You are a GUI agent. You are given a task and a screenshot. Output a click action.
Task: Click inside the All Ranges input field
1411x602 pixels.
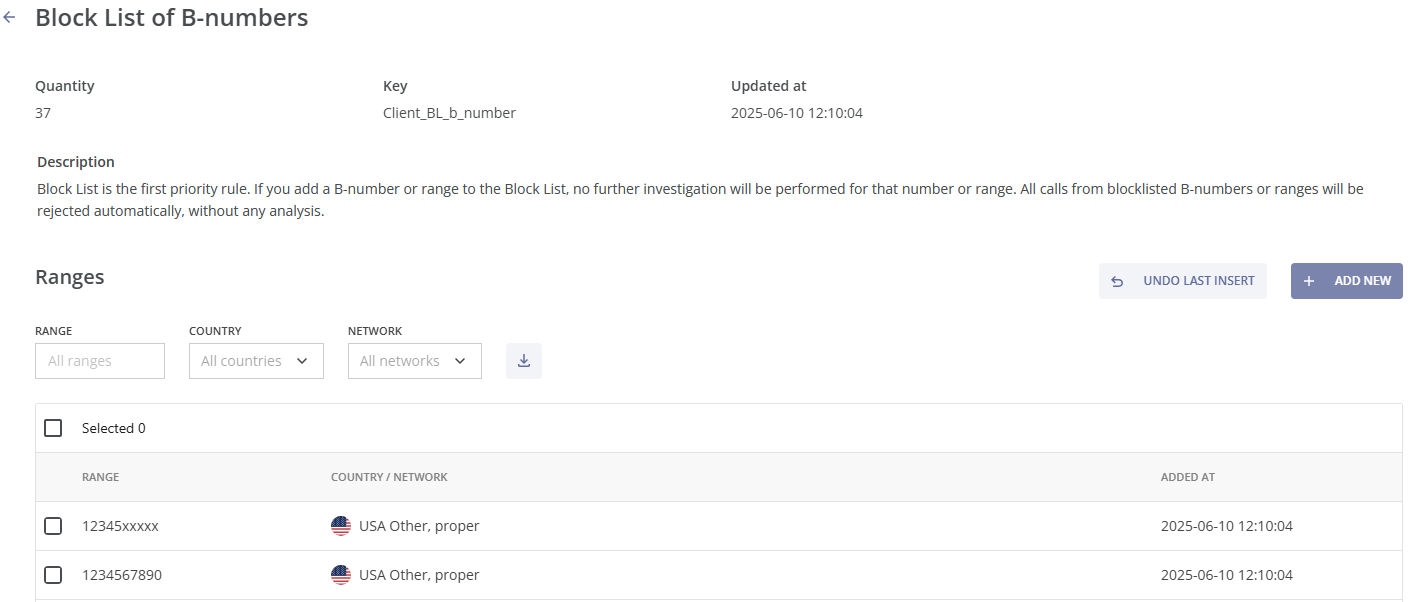tap(100, 361)
